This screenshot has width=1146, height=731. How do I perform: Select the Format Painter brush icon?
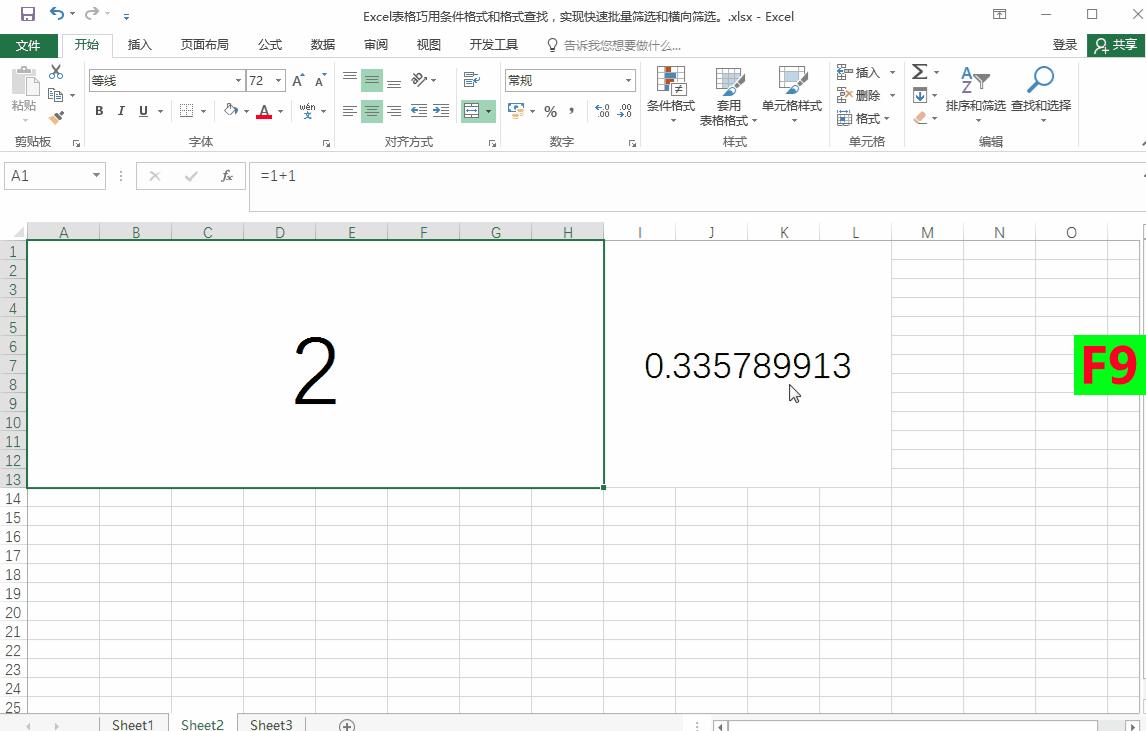[57, 118]
